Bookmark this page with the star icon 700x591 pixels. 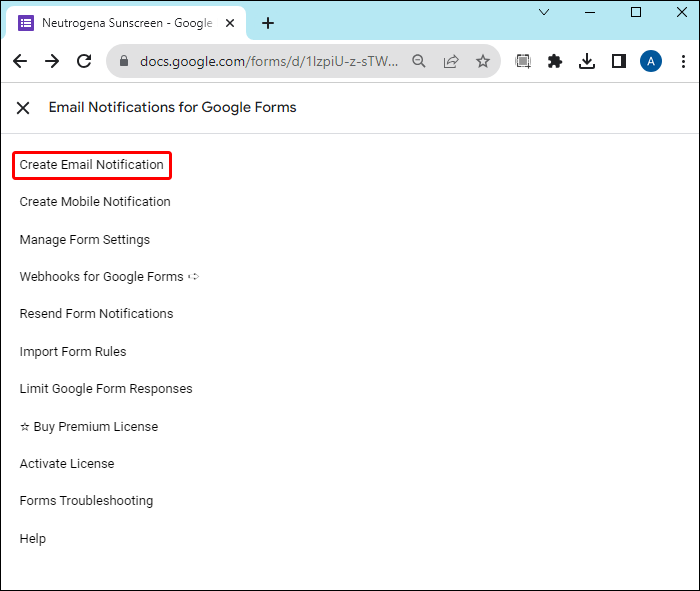click(x=483, y=61)
